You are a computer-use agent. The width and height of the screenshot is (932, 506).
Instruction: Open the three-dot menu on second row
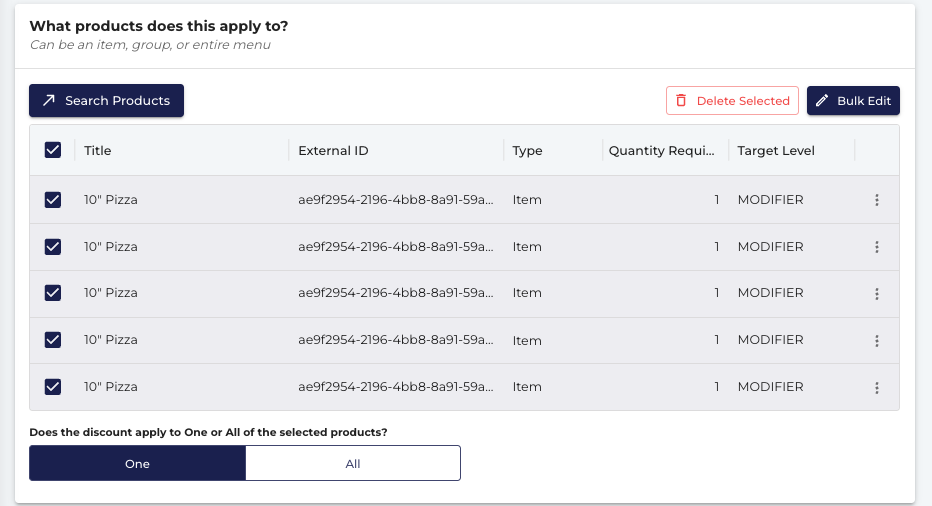pos(877,247)
